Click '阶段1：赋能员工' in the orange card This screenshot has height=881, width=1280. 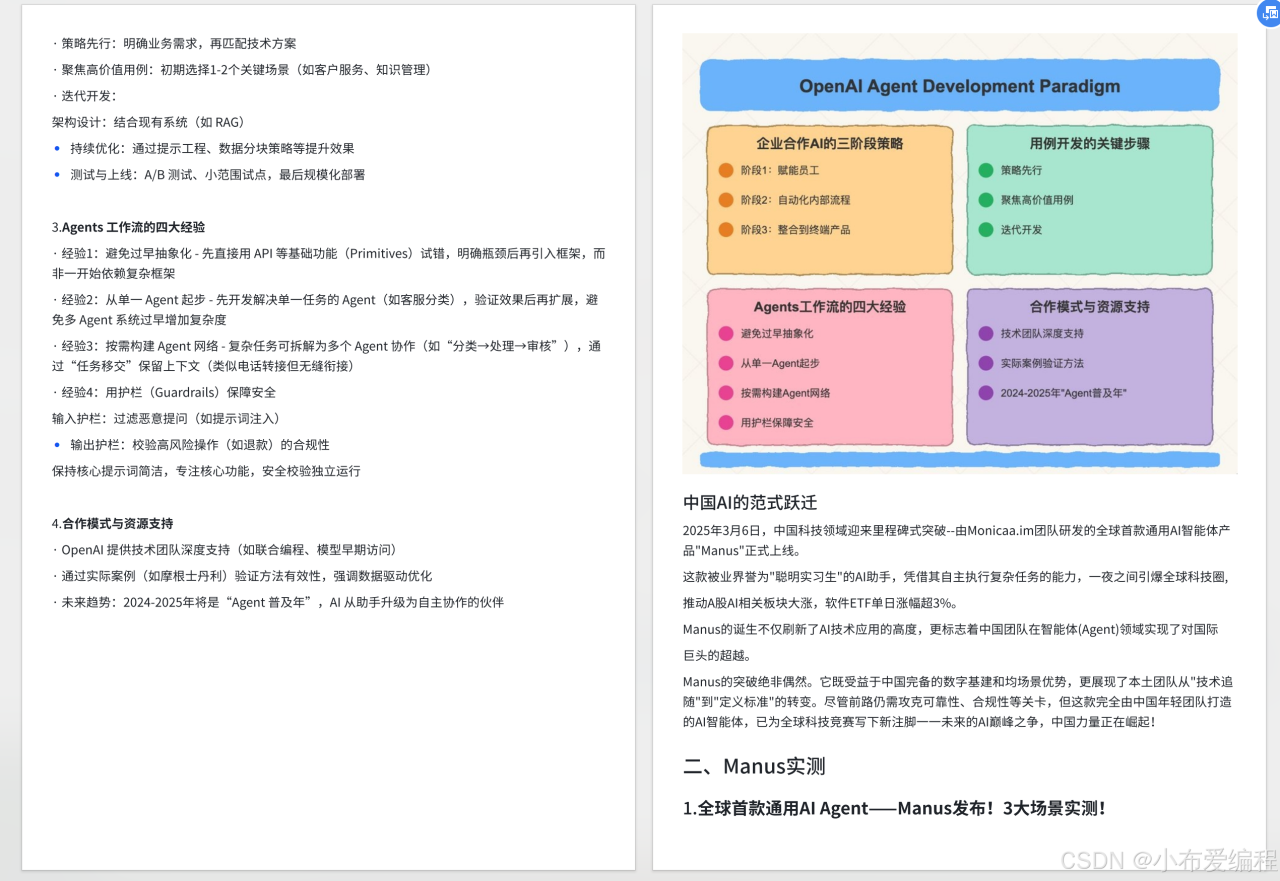[x=780, y=170]
